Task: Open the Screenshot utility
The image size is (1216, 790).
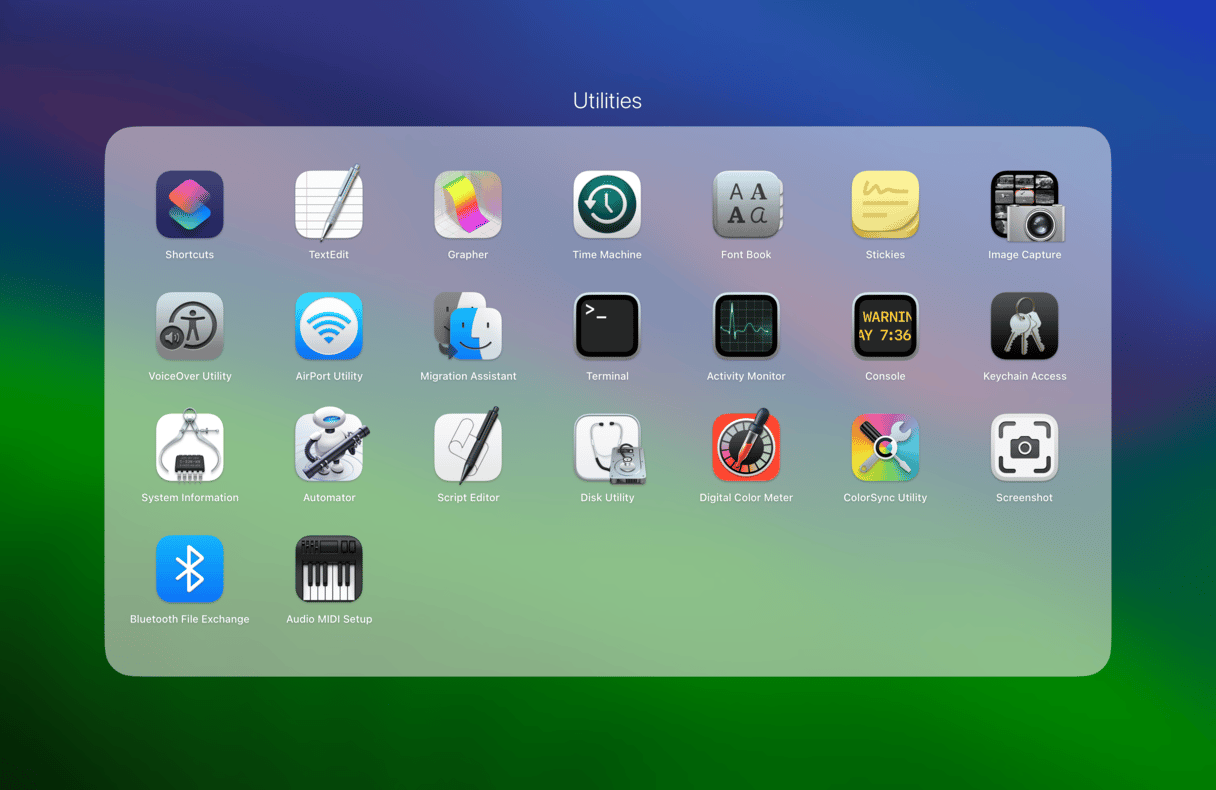Action: (x=1025, y=448)
